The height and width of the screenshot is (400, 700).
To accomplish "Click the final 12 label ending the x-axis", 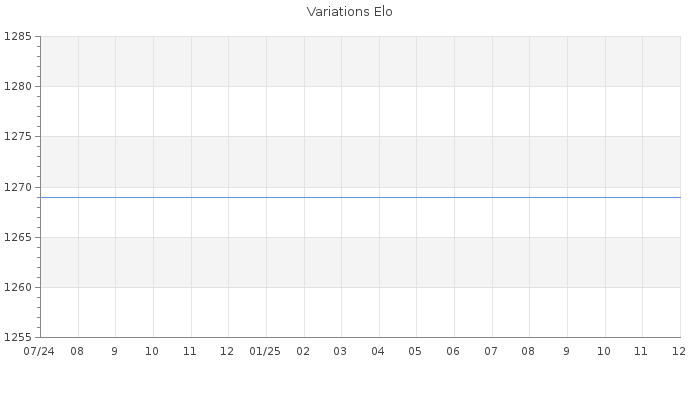I will pos(679,352).
